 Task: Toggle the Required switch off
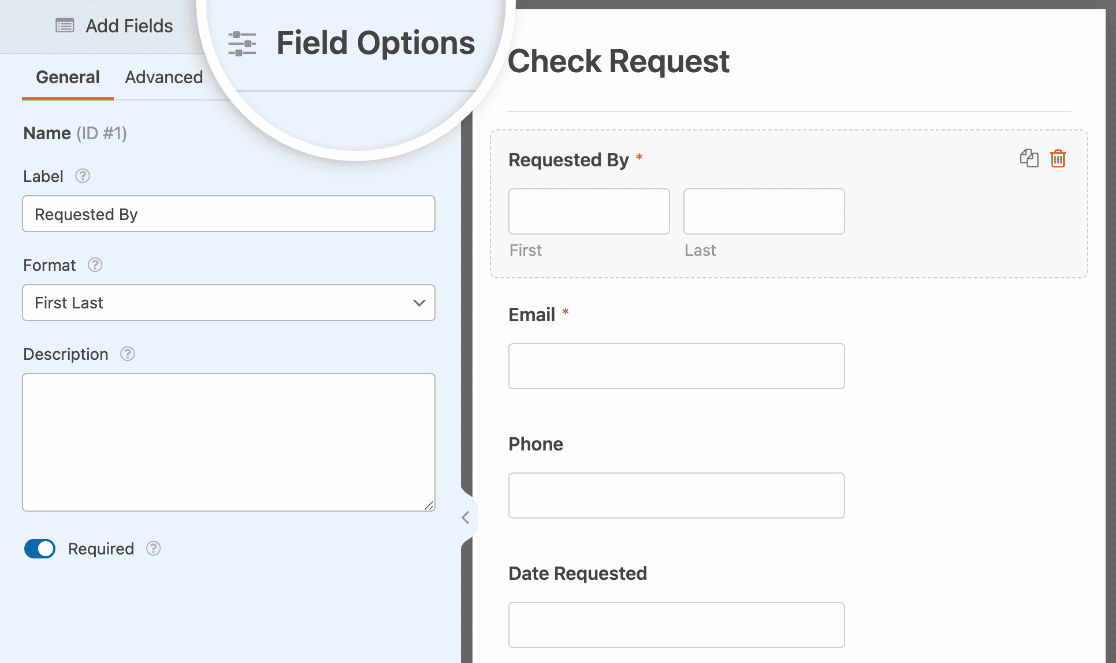pos(40,548)
